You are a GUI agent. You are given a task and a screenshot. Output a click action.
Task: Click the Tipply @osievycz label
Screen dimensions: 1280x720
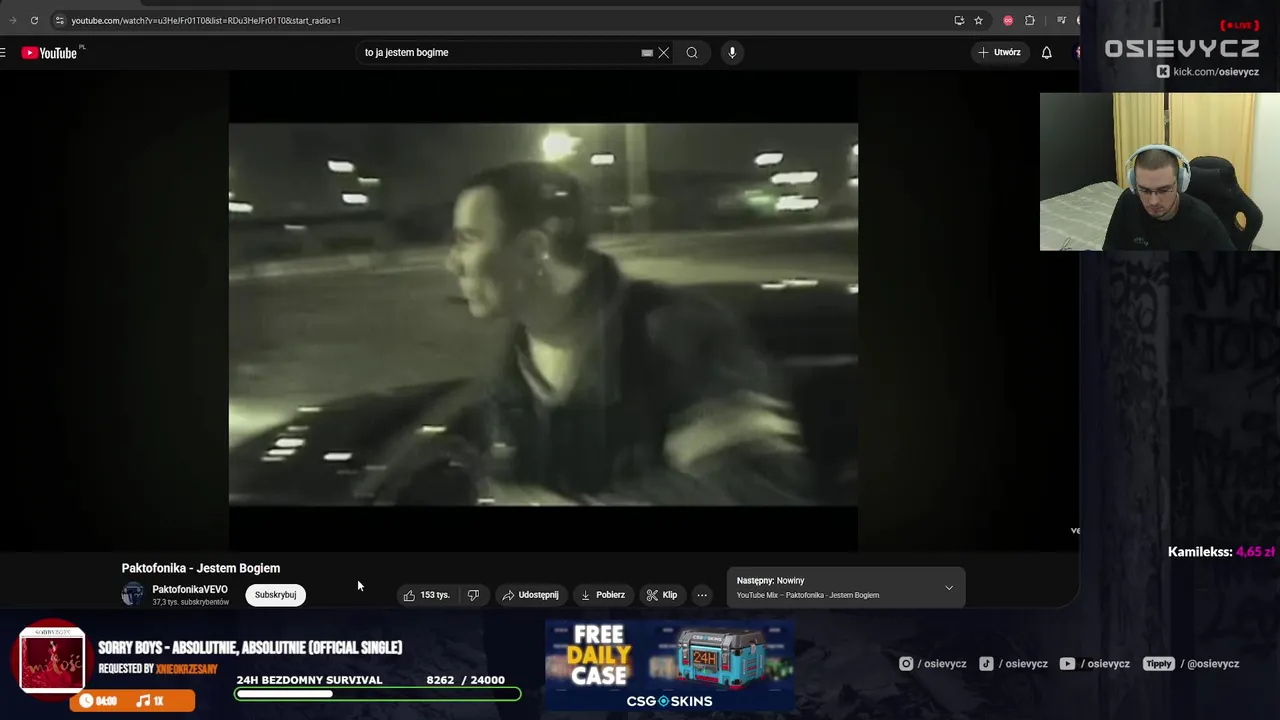click(x=1192, y=663)
